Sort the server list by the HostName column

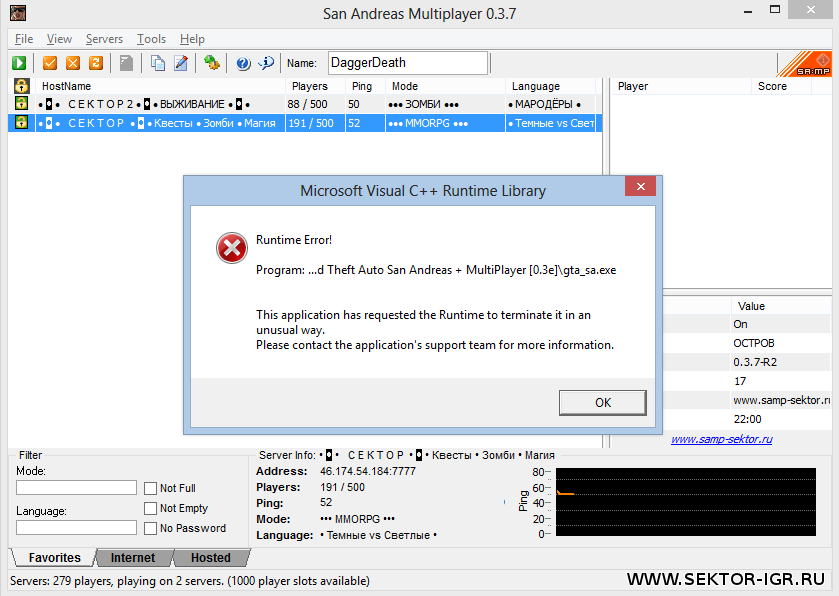(160, 86)
